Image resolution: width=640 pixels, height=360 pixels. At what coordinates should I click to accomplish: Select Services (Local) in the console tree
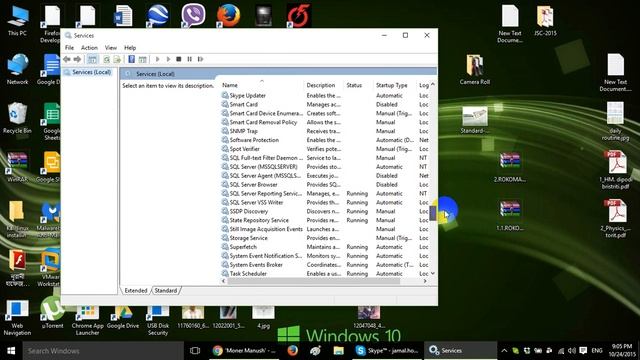pyautogui.click(x=91, y=72)
